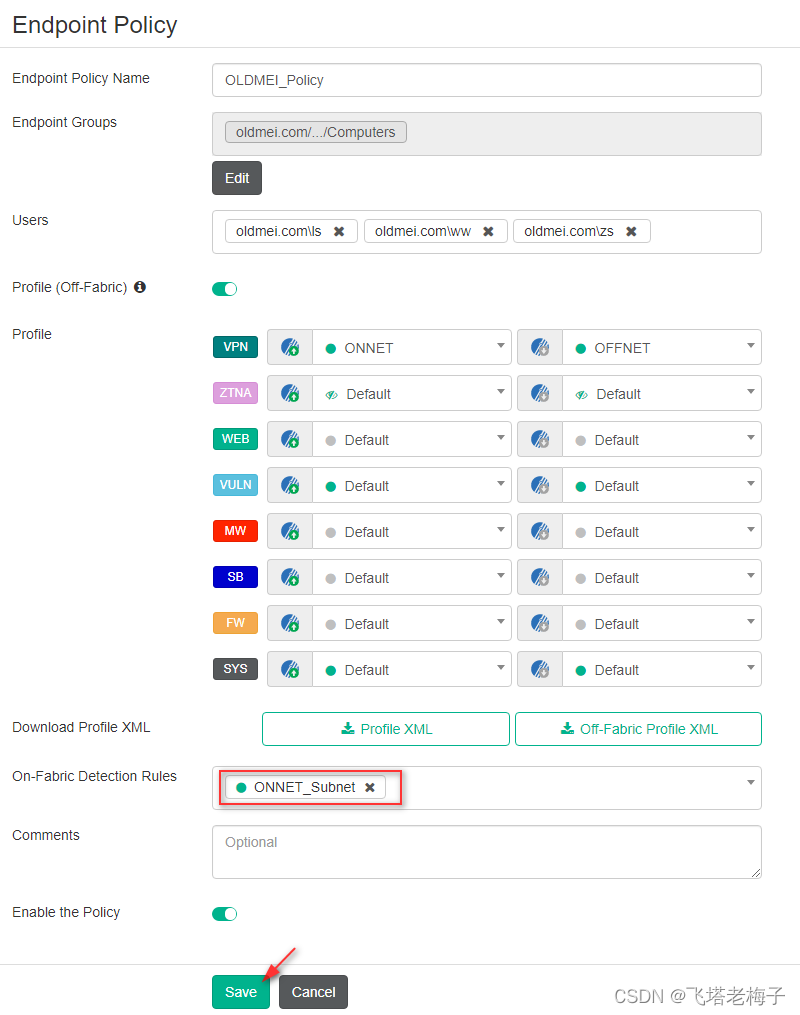
Task: Open off-fabric SB Default dropdown
Action: 661,577
